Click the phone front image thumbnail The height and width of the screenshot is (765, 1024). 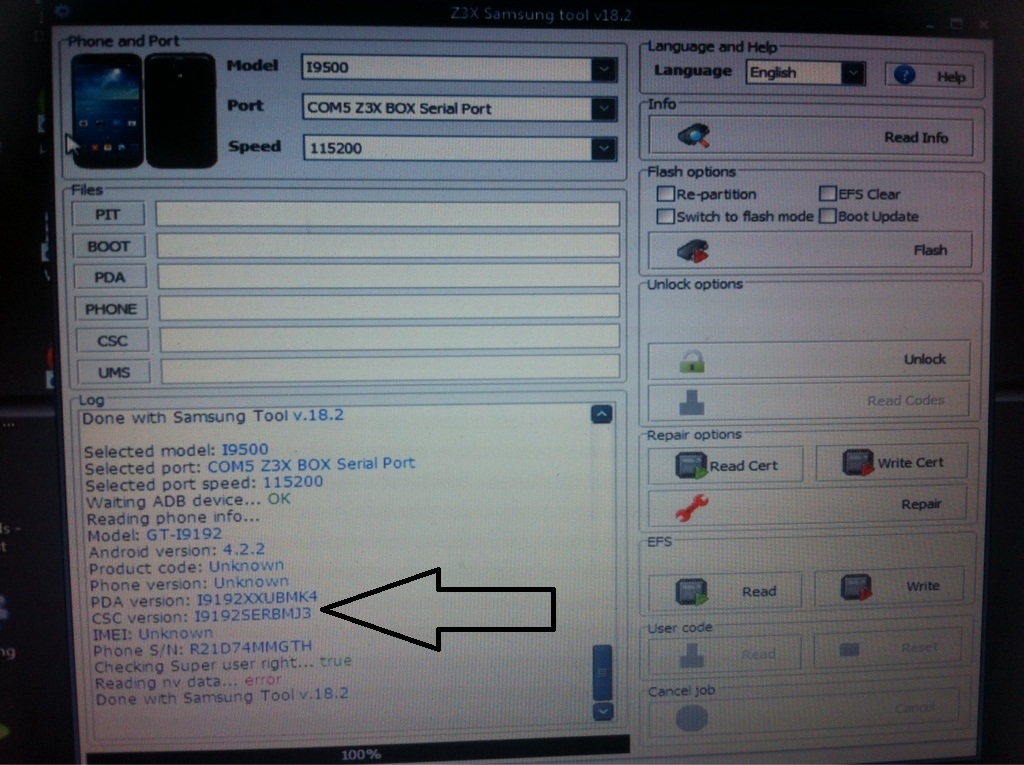tap(106, 111)
